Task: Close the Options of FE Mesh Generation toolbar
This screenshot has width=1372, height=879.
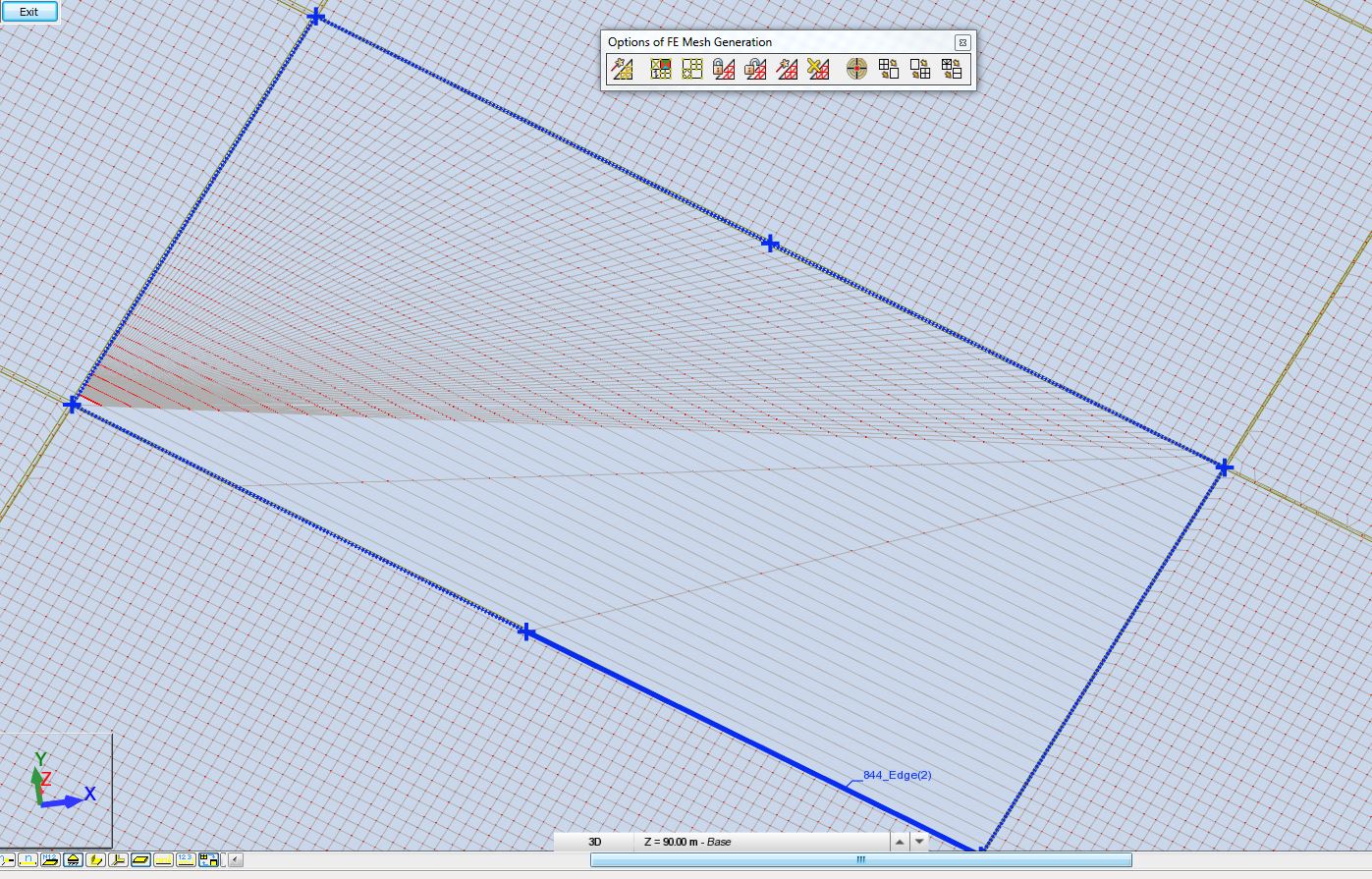Action: 962,42
